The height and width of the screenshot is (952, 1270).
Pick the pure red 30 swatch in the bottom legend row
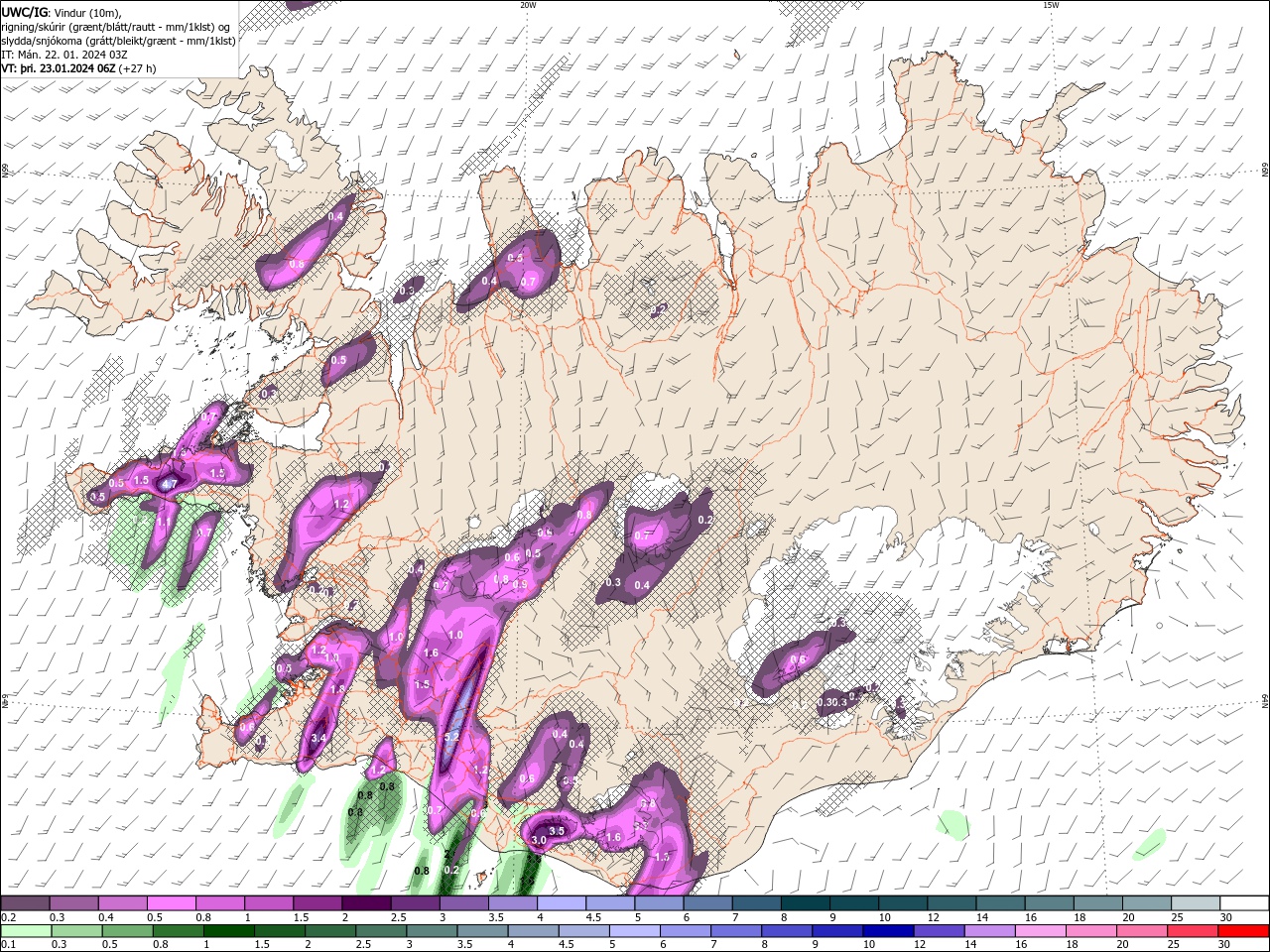click(1244, 931)
